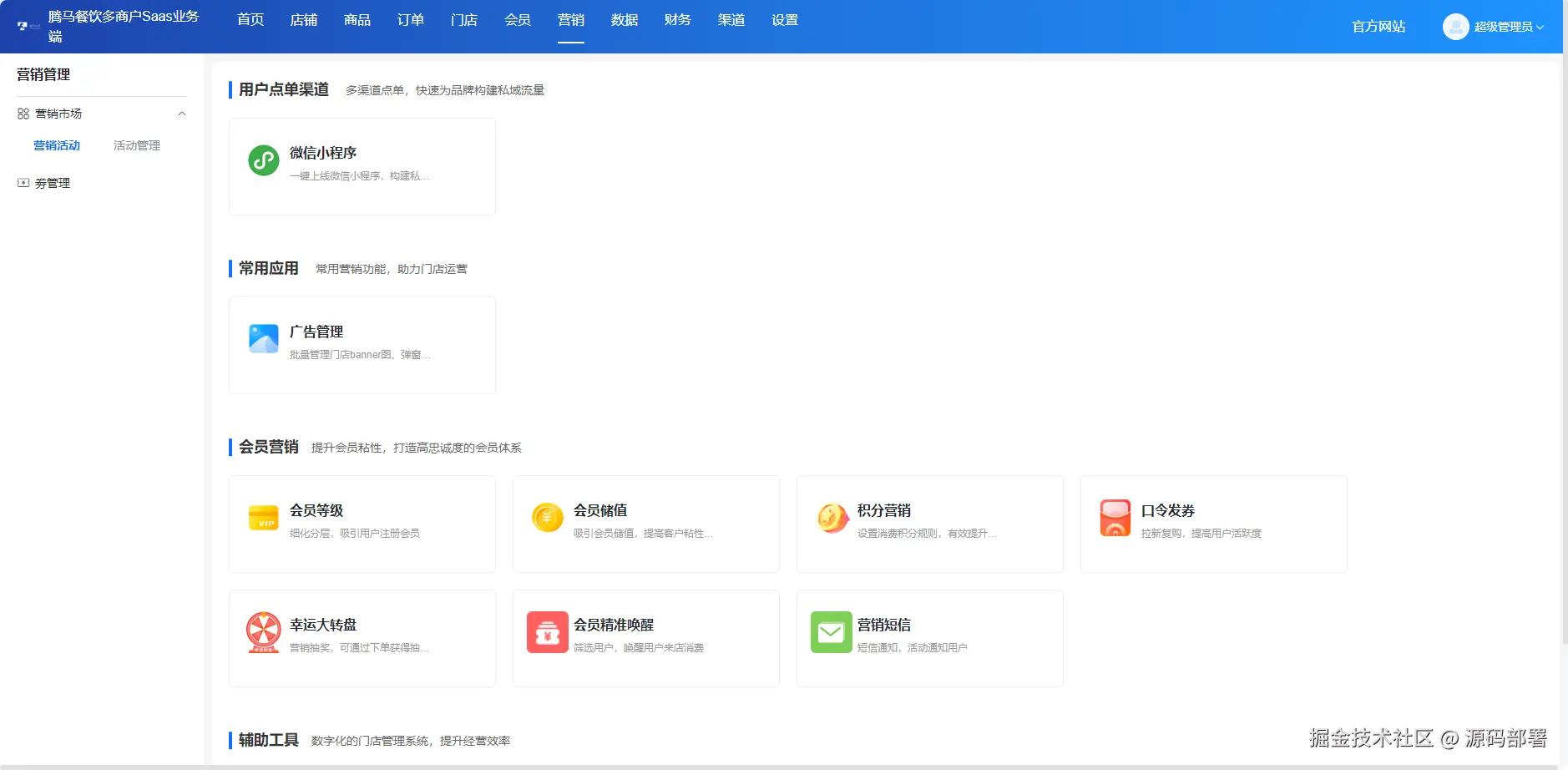Viewport: 1568px width, 770px height.
Task: Open the 积分营销 card title
Action: coord(884,510)
